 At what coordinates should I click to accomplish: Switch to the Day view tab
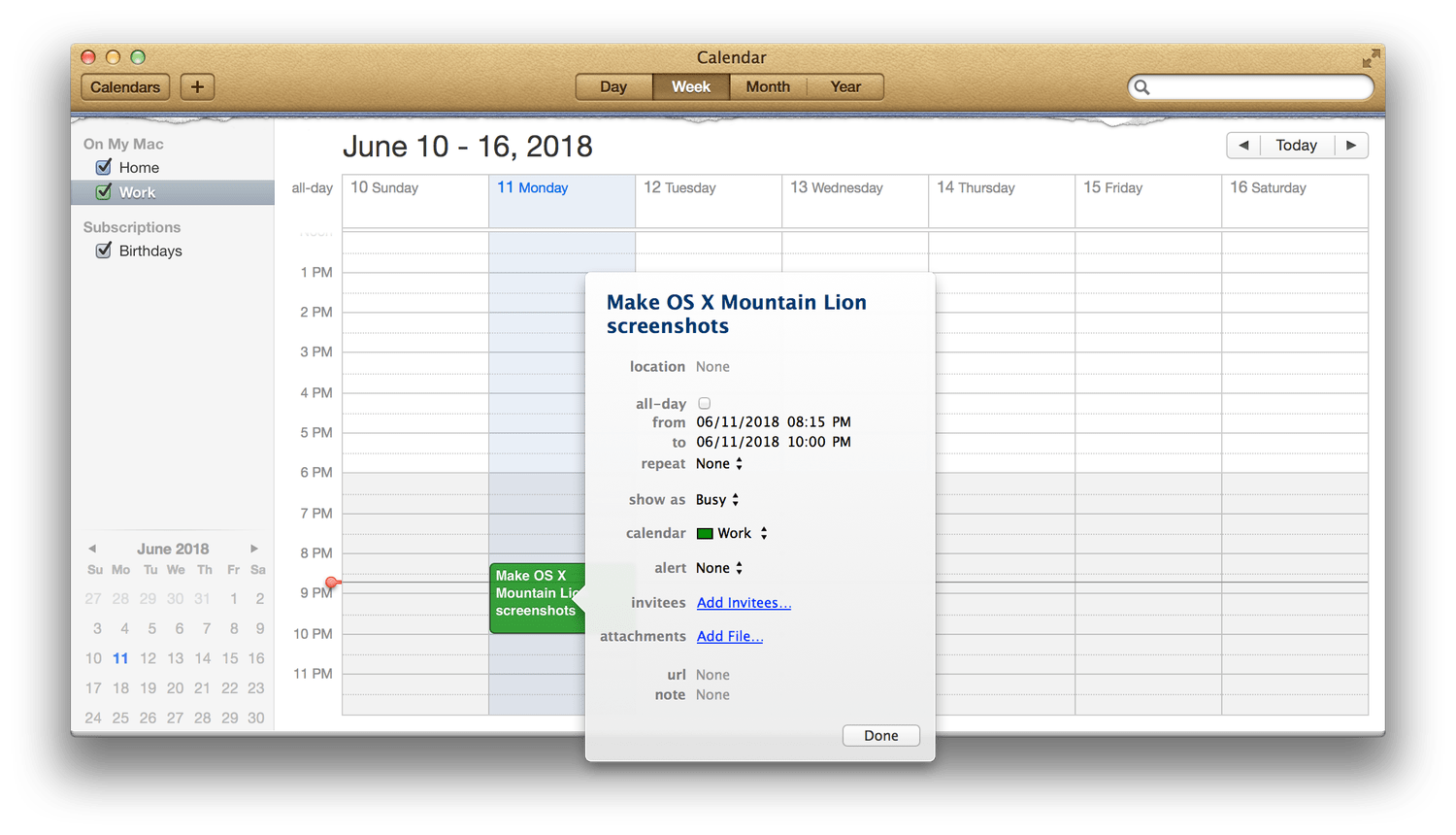(x=613, y=86)
